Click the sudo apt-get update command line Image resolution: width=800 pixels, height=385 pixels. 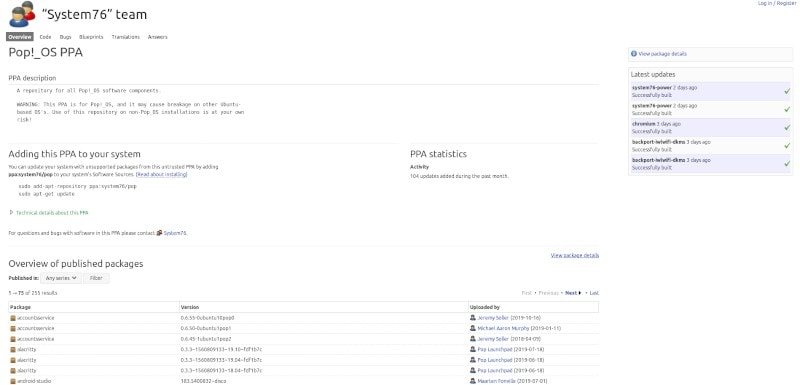click(x=46, y=194)
